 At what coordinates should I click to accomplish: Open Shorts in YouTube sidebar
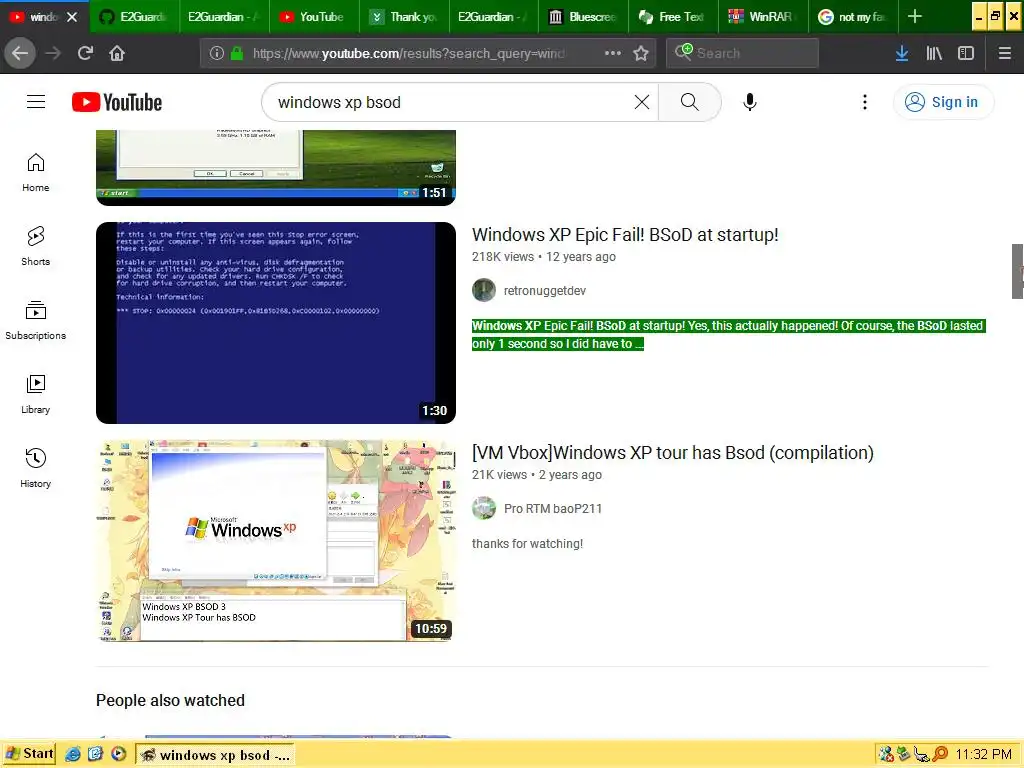(x=36, y=246)
